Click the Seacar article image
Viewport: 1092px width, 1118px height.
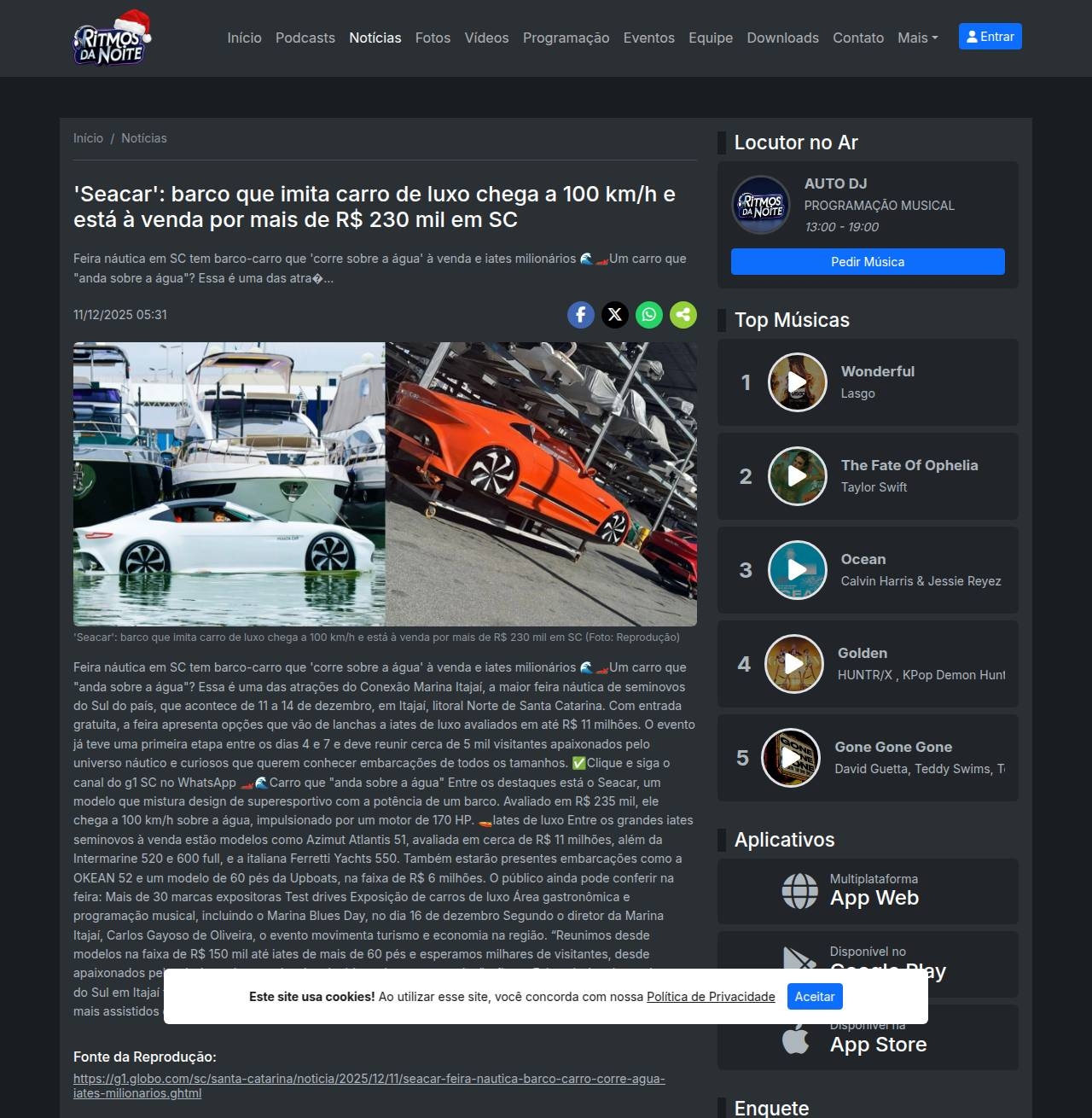point(385,484)
